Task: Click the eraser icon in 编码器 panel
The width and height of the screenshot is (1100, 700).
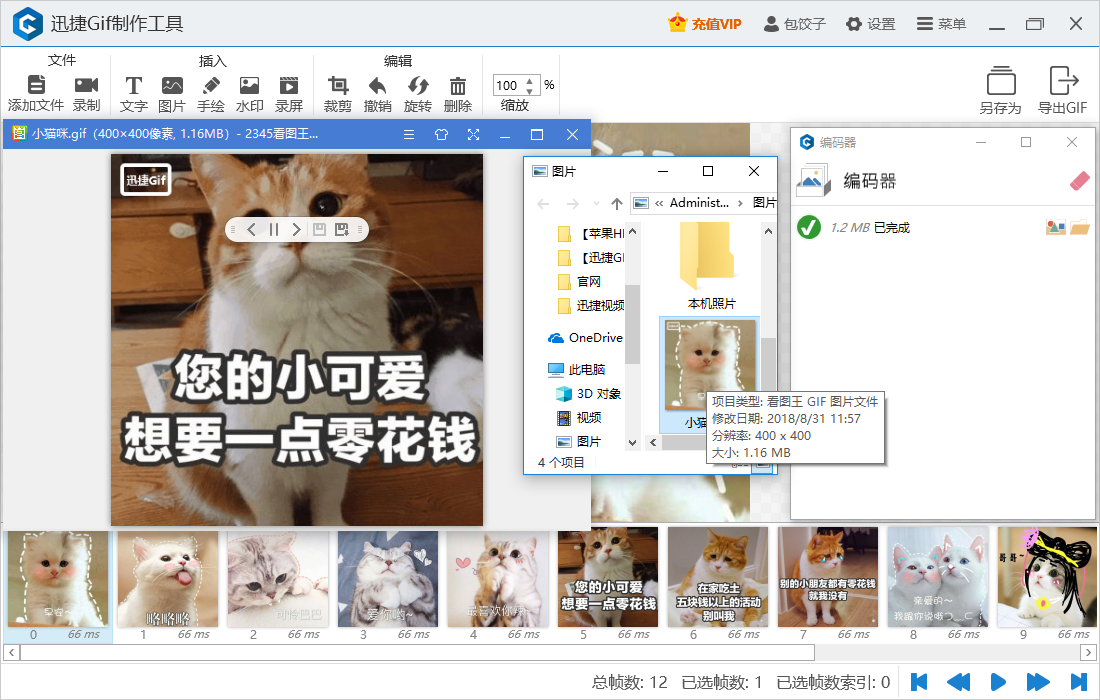Action: click(x=1078, y=181)
